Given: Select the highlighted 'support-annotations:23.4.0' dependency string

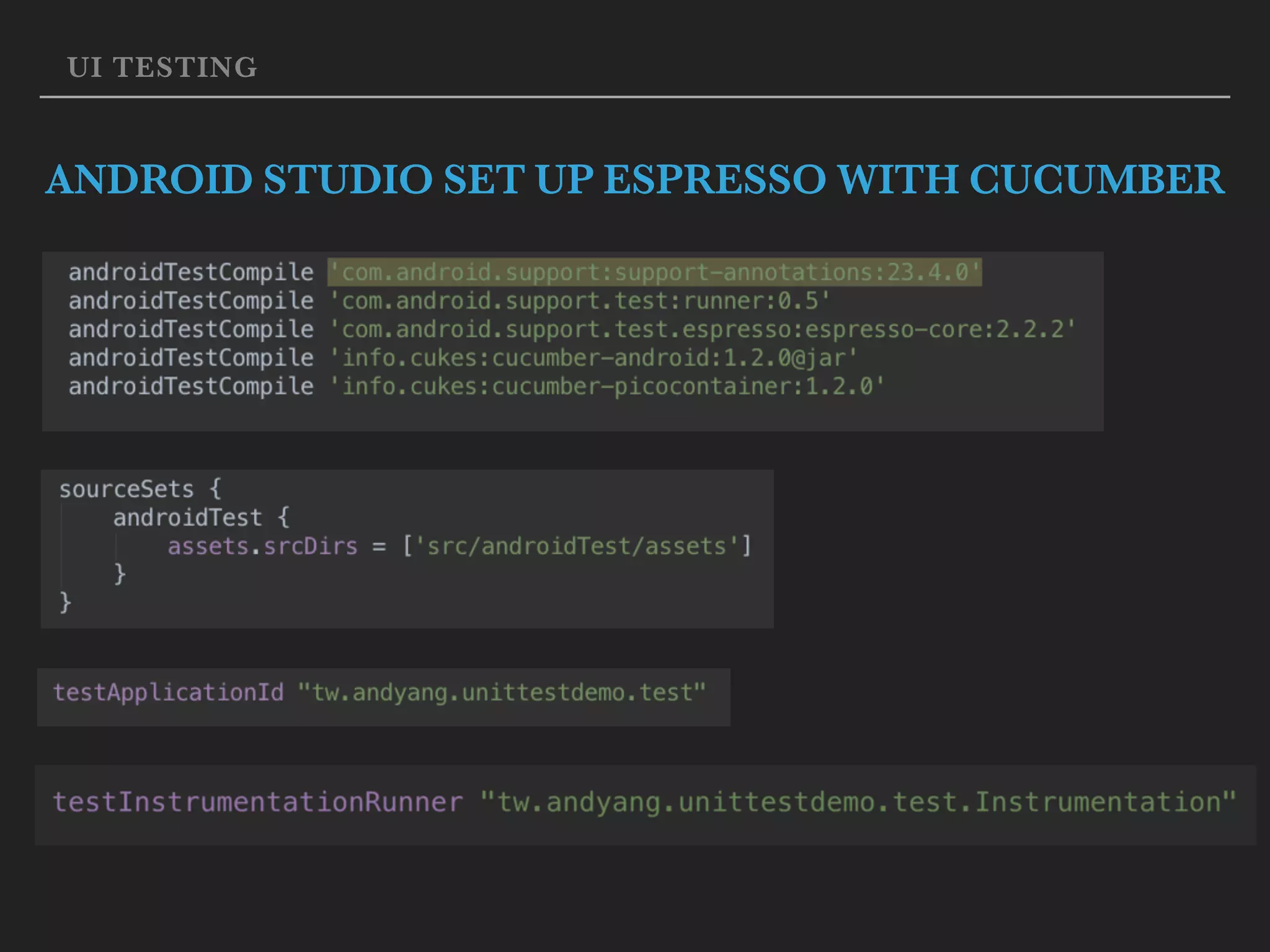Looking at the screenshot, I should pos(655,272).
